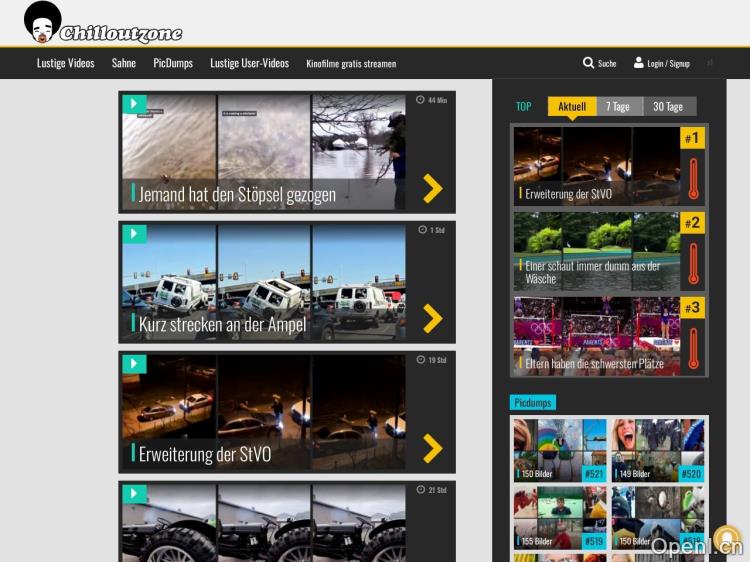This screenshot has height=562, width=750.
Task: Click thermometer icon on the #3 video
Action: click(693, 349)
